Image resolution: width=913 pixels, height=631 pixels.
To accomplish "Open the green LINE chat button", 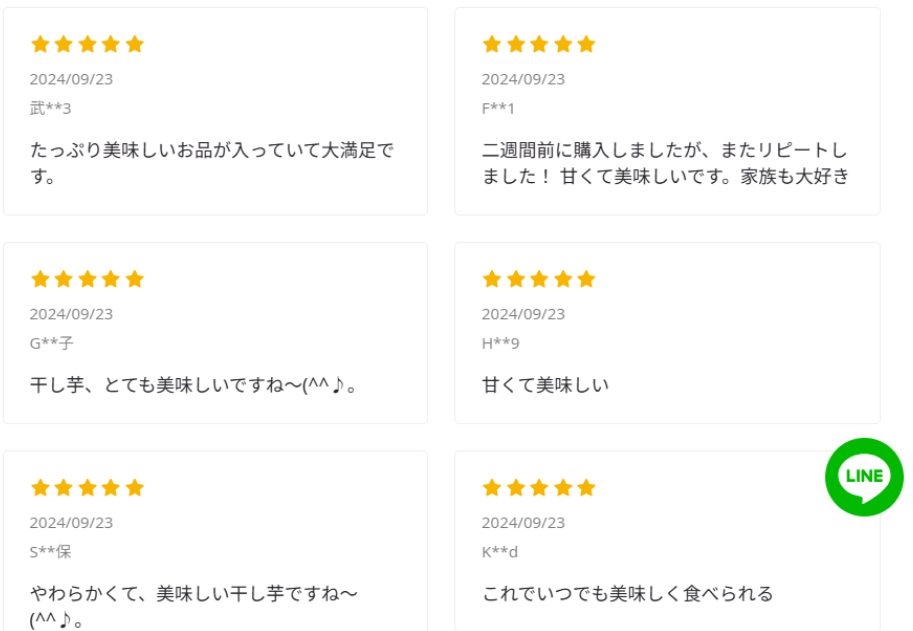I will click(864, 477).
